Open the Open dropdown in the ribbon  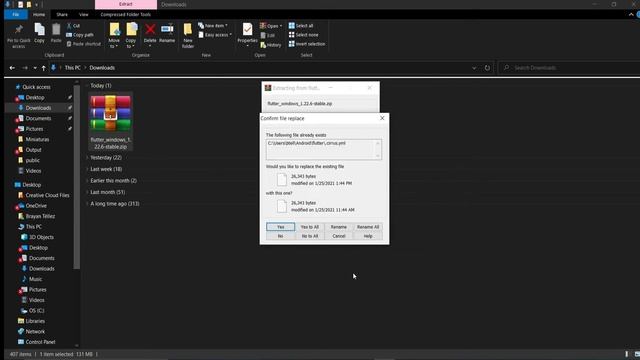click(x=271, y=26)
